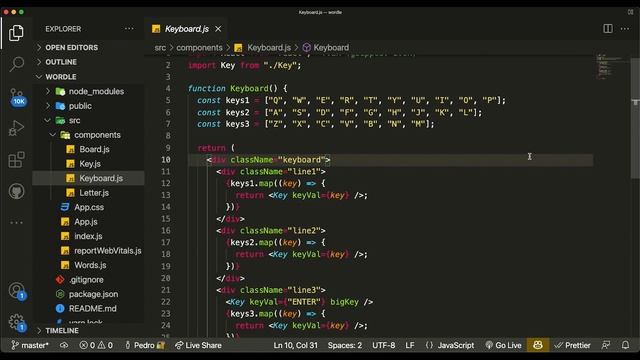Image resolution: width=640 pixels, height=360 pixels.
Task: Click the Keyboard.js breadcrumb segment
Action: (263, 48)
